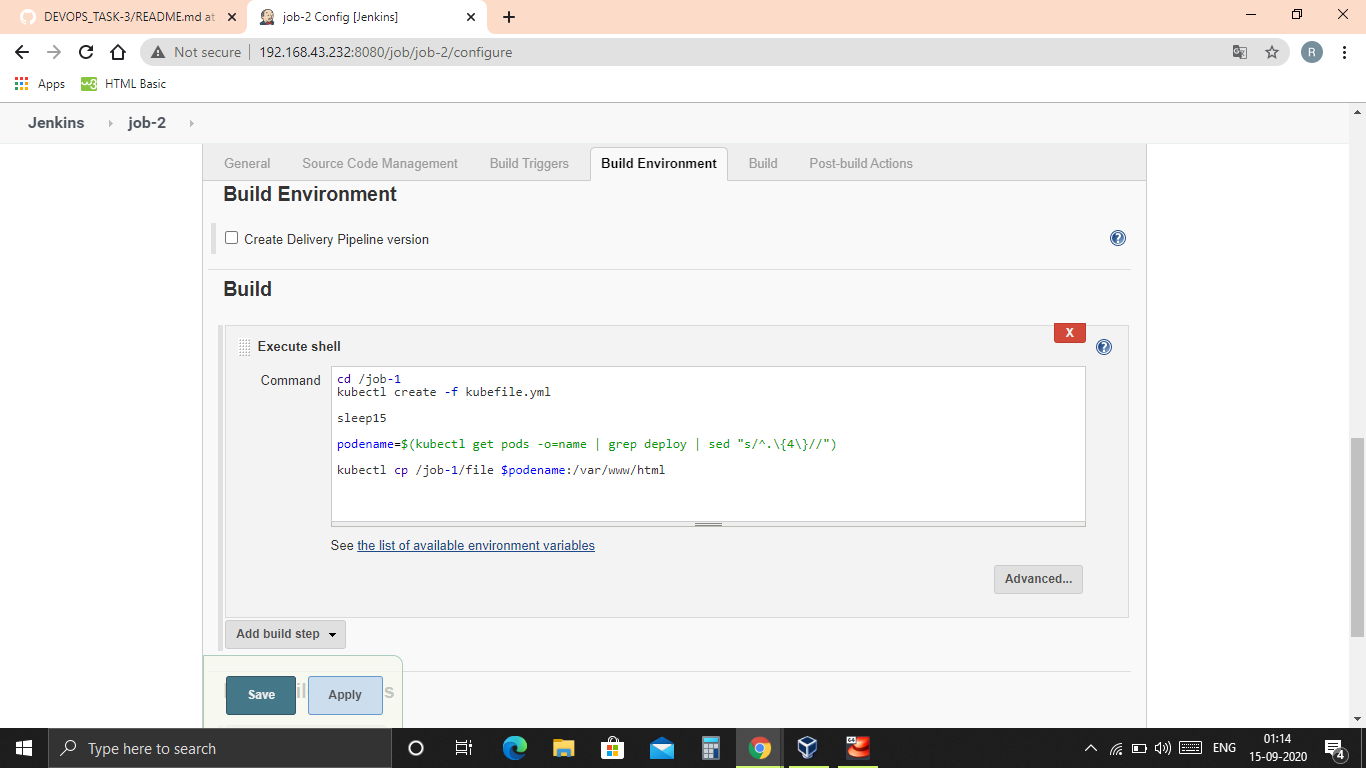Image resolution: width=1366 pixels, height=768 pixels.
Task: Open help icon for Execute shell
Action: [x=1104, y=347]
